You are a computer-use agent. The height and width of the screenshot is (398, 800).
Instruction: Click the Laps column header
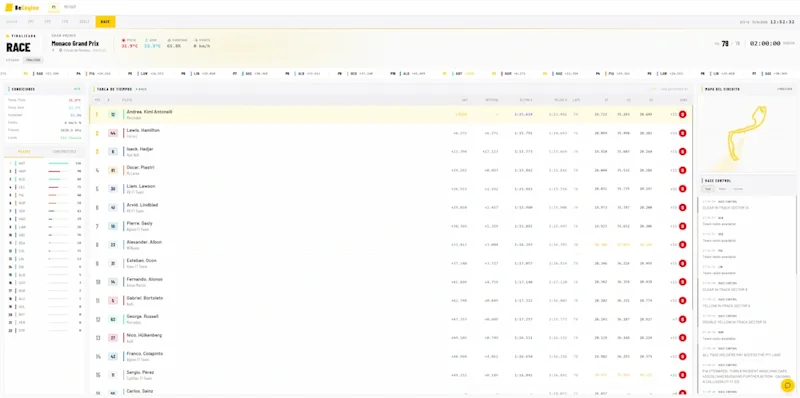point(576,100)
